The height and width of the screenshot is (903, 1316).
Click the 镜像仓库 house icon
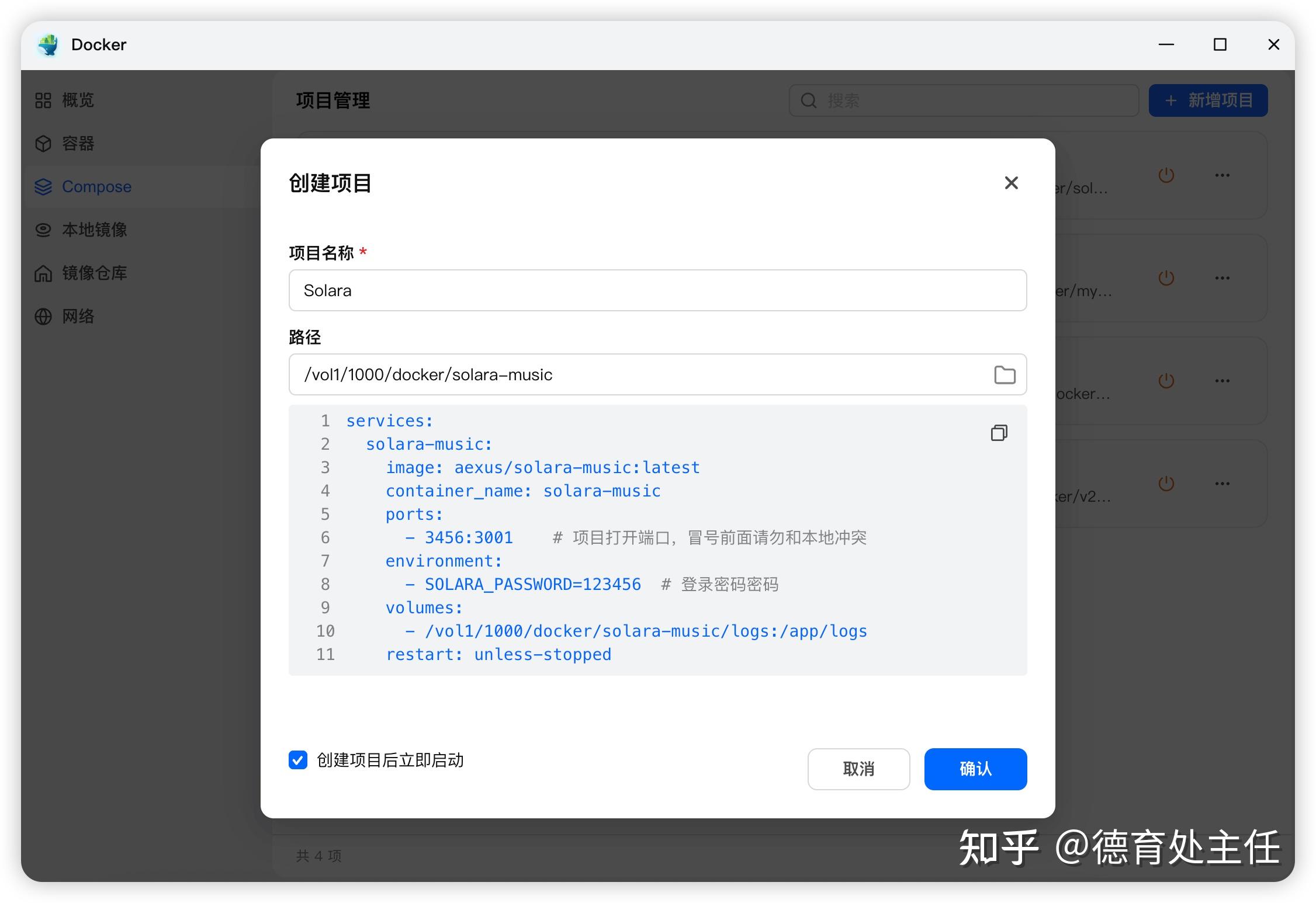click(43, 273)
